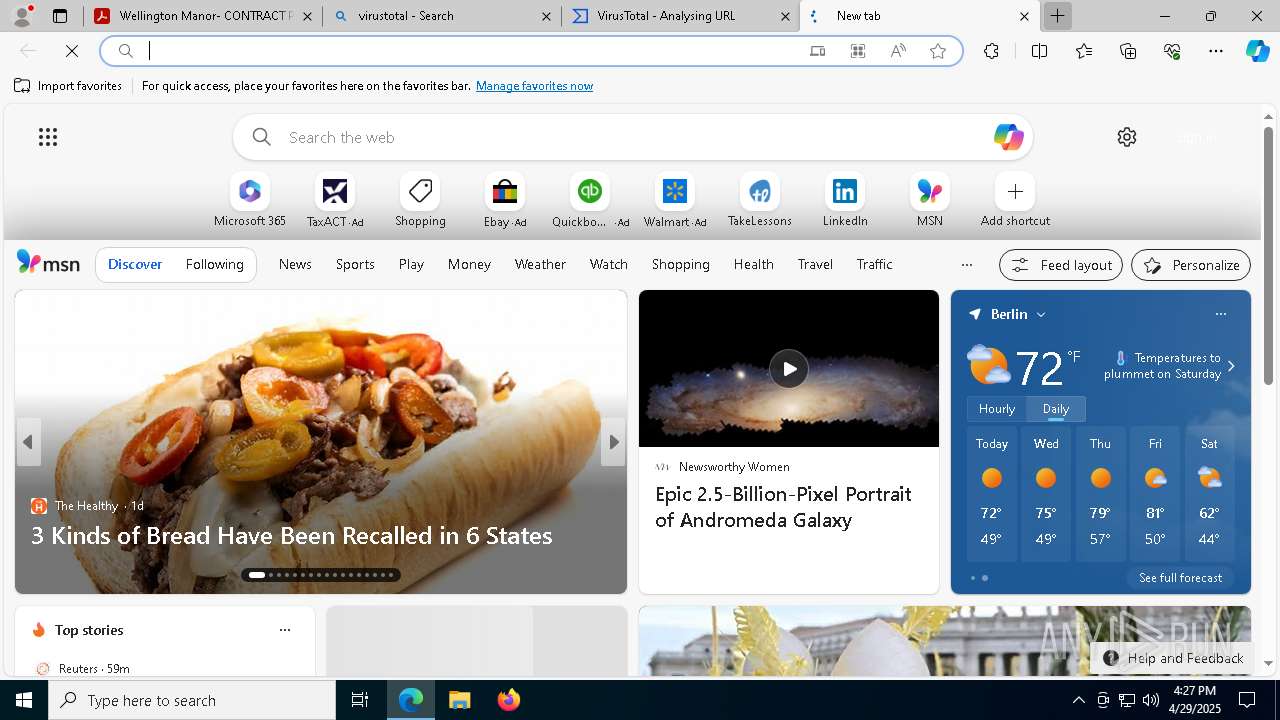The width and height of the screenshot is (1280, 720).
Task: Open Firefox from the taskbar
Action: pos(509,700)
